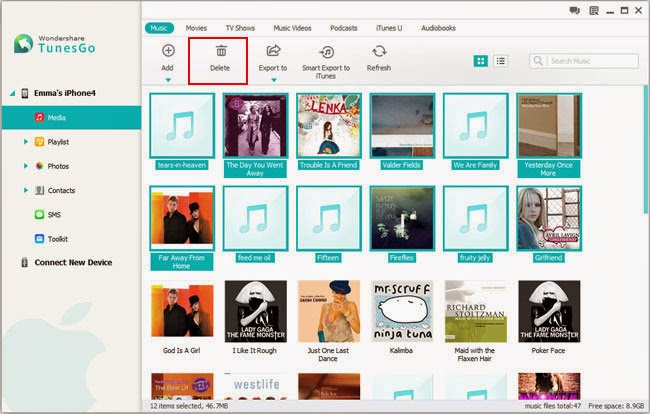The width and height of the screenshot is (650, 414).
Task: Switch to grid view
Action: pos(480,61)
